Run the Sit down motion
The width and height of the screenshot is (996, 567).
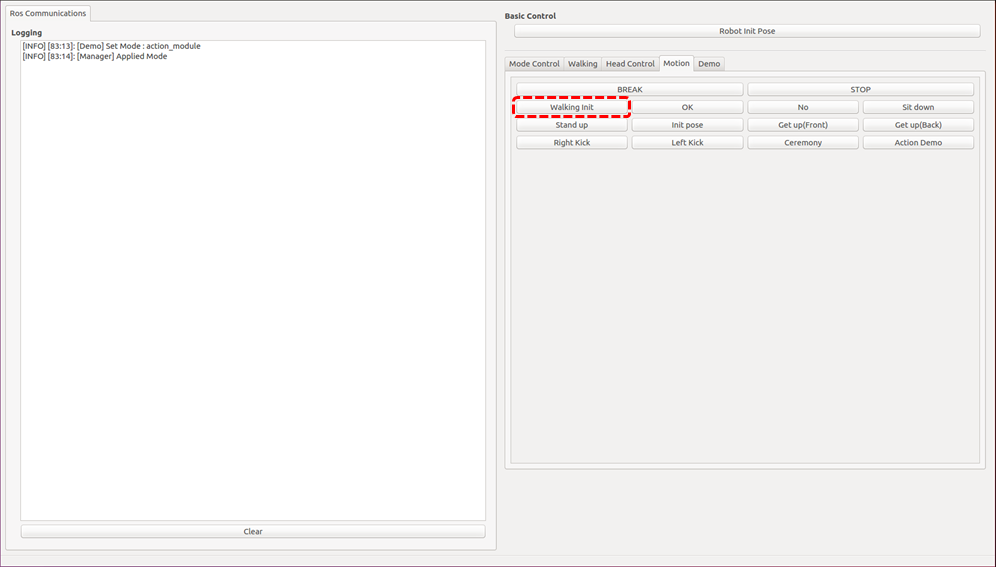919,107
